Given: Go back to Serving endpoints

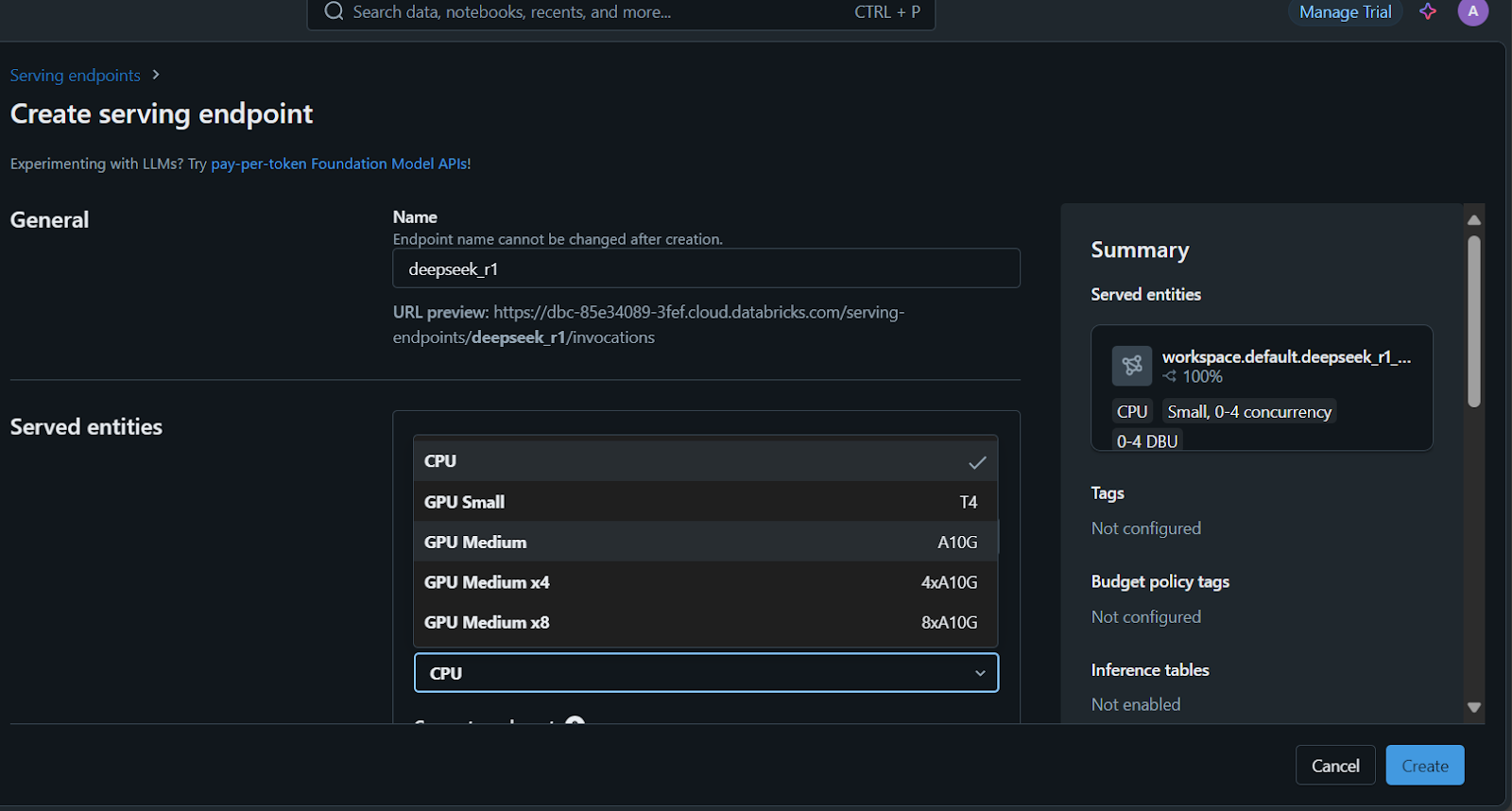Looking at the screenshot, I should [76, 75].
